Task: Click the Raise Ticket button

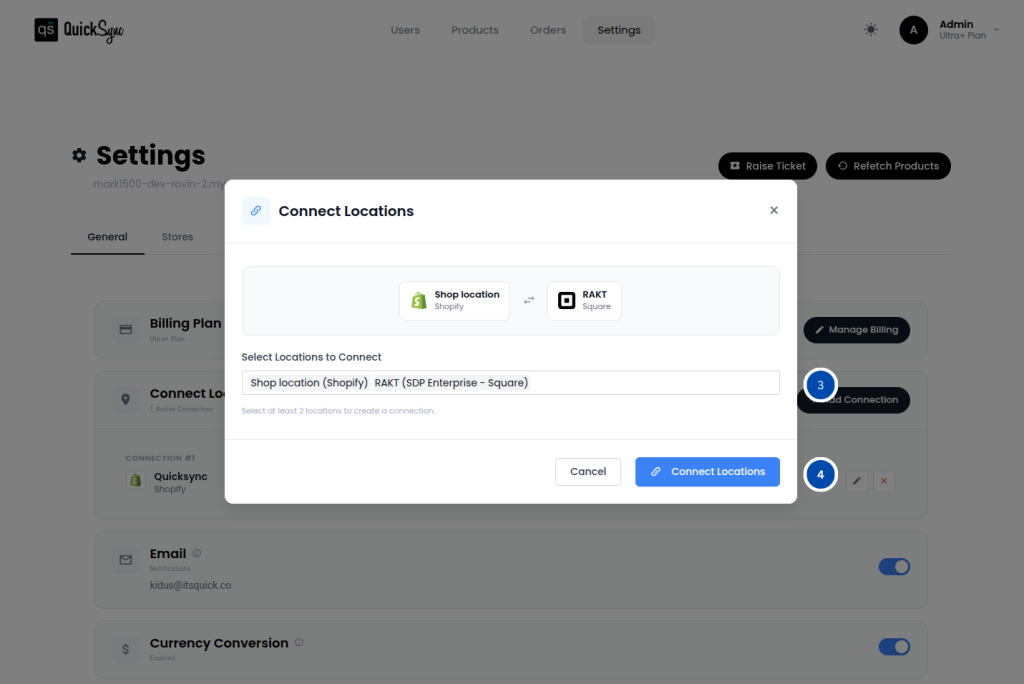Action: point(767,166)
